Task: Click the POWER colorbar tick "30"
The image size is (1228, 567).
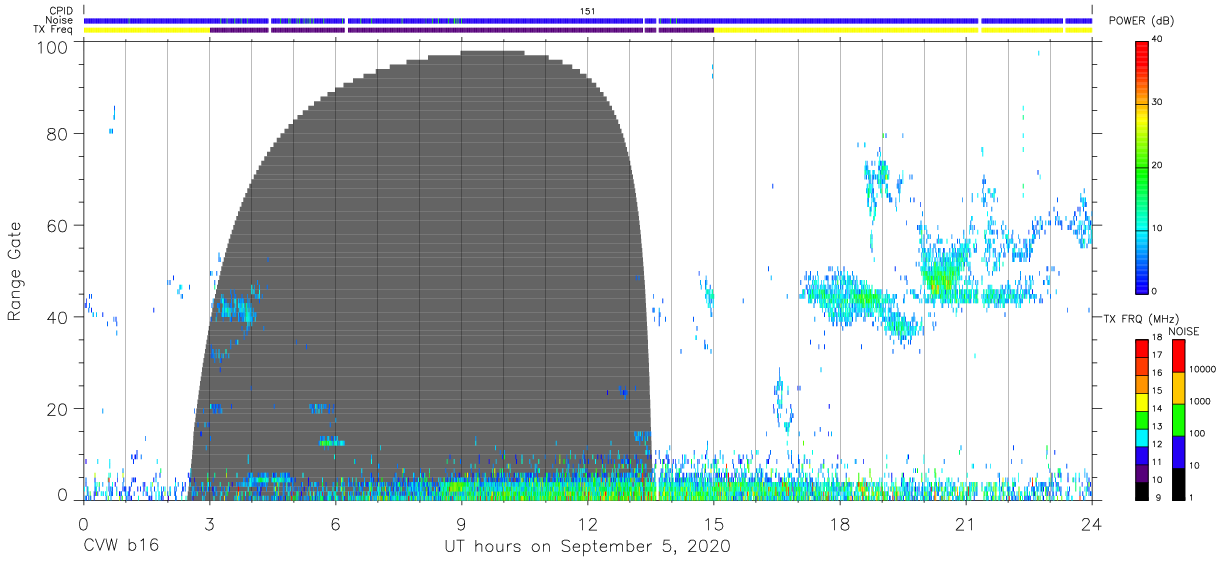Action: pyautogui.click(x=1159, y=102)
